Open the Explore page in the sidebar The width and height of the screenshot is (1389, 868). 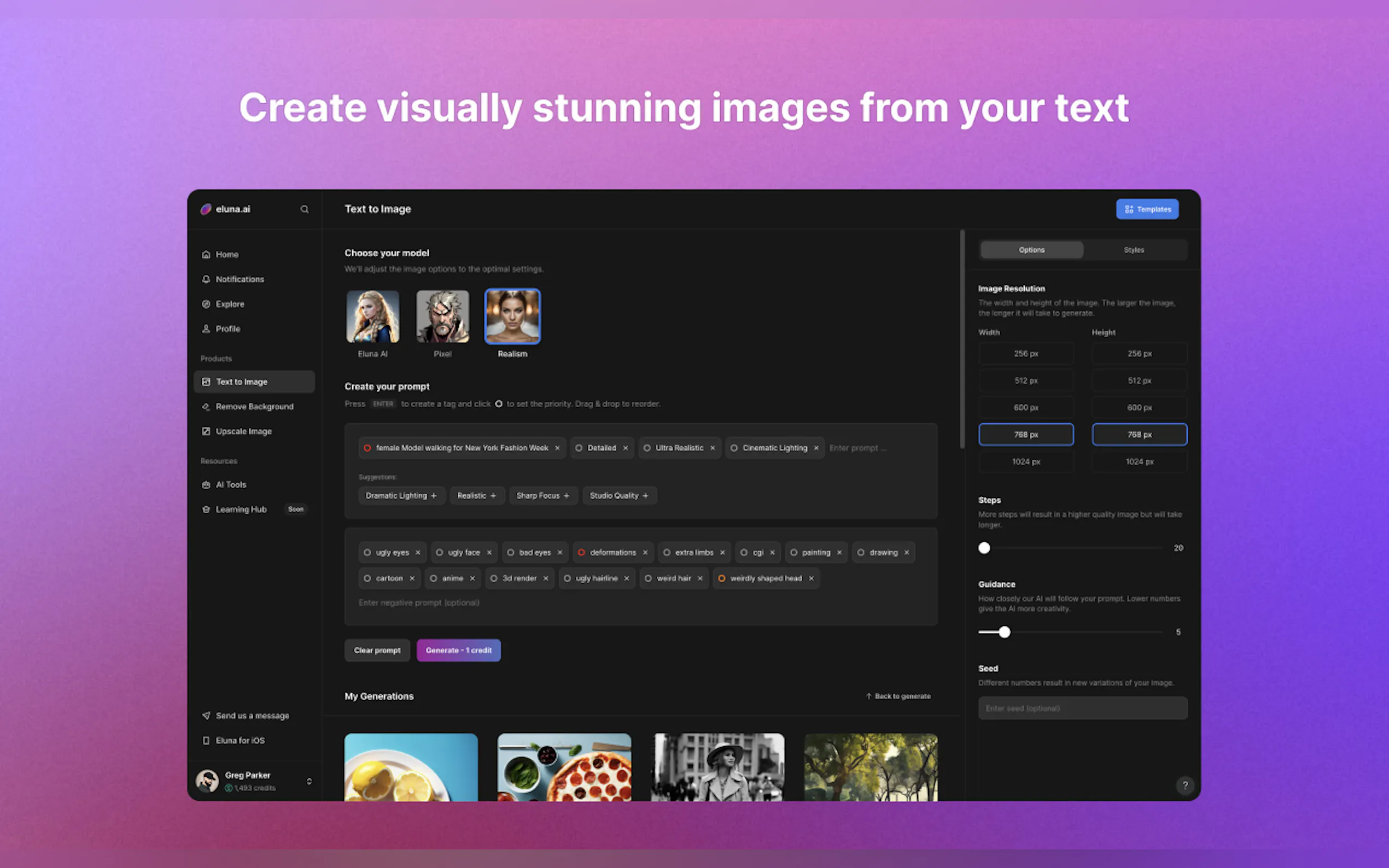click(230, 304)
